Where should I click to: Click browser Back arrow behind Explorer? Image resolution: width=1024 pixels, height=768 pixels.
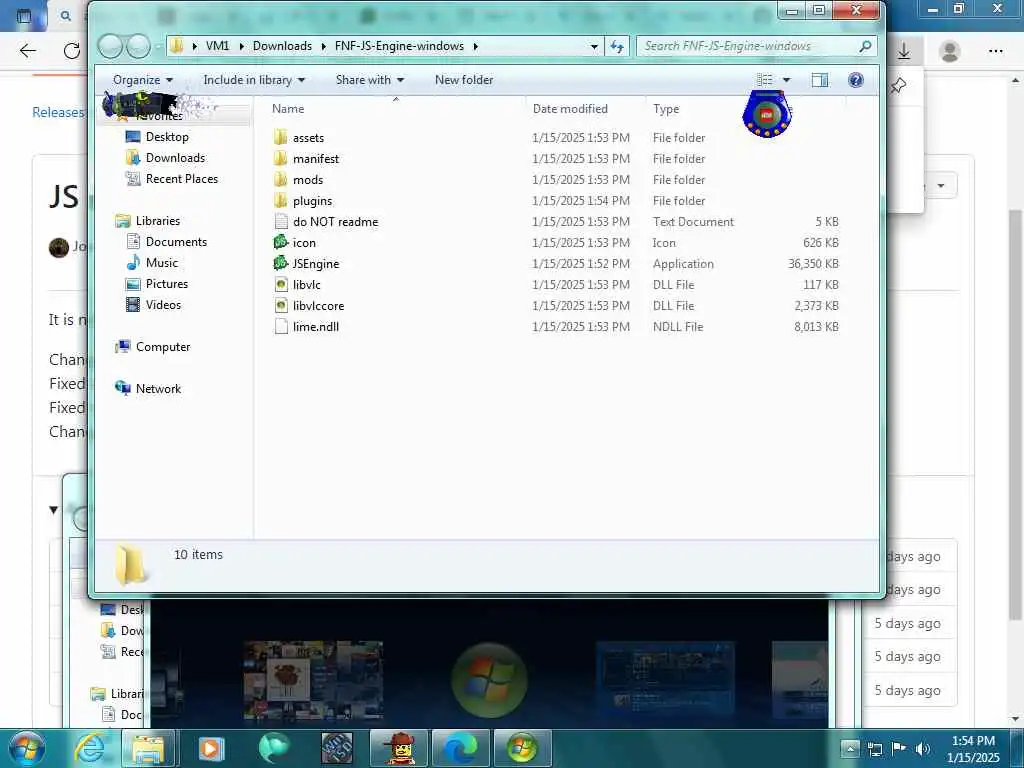pos(27,51)
